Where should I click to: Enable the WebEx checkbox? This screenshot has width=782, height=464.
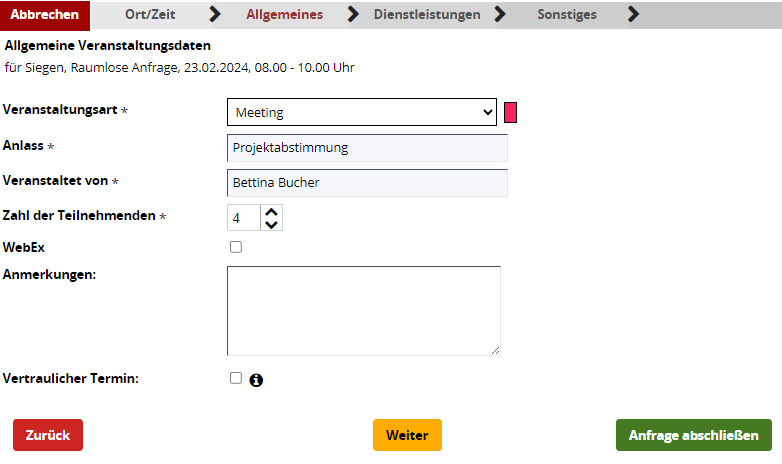pos(236,247)
